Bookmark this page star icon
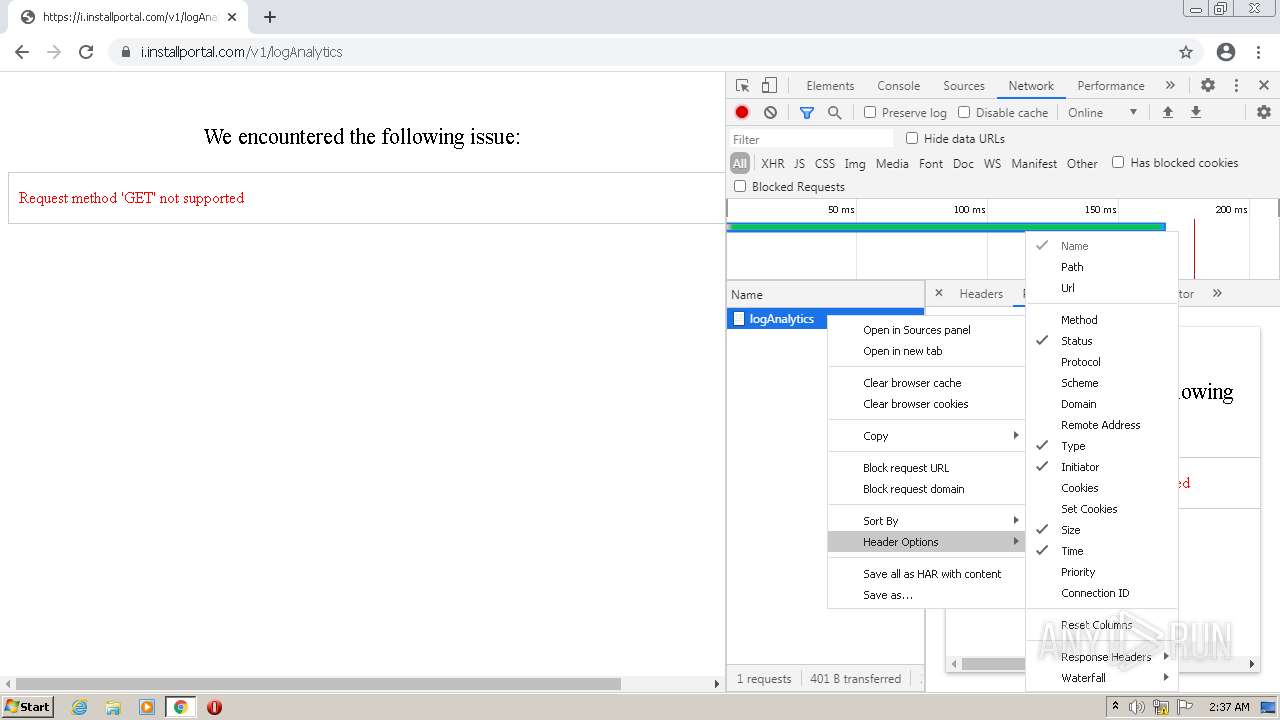This screenshot has width=1280, height=720. coord(1186,52)
